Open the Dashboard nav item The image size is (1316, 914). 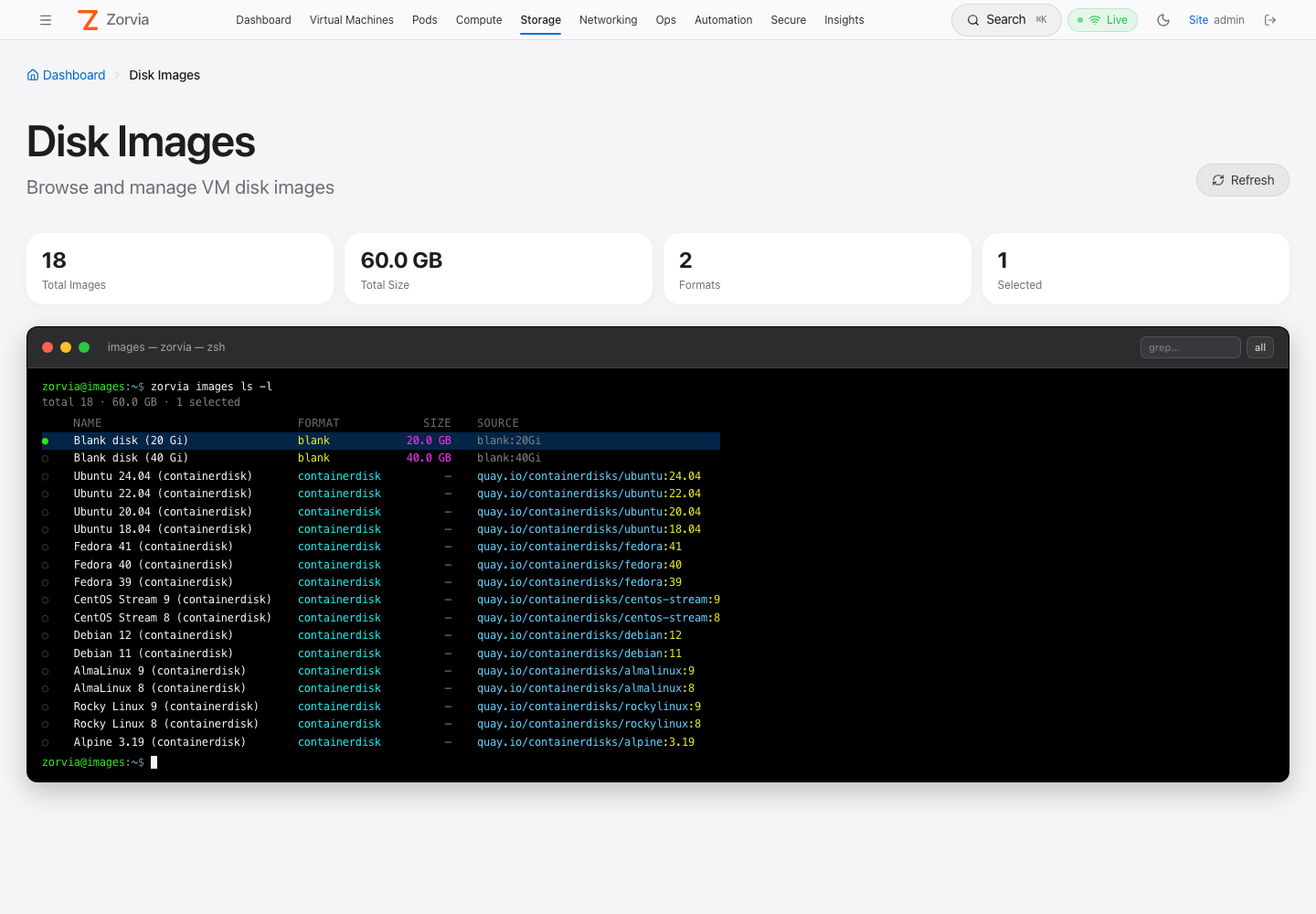(263, 20)
